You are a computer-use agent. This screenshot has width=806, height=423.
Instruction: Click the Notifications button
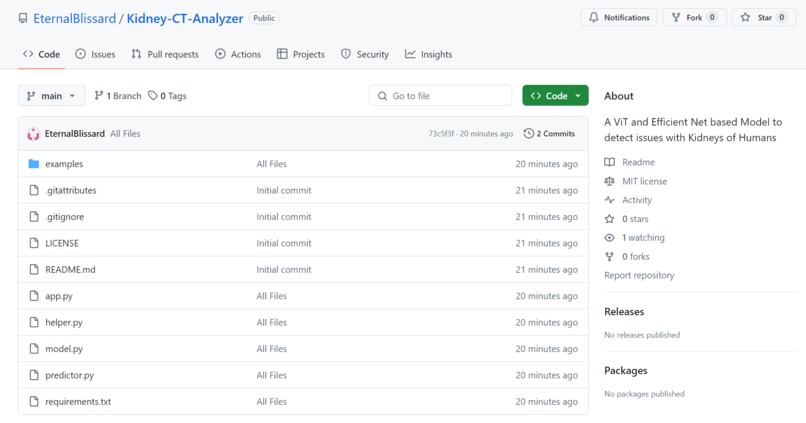619,17
